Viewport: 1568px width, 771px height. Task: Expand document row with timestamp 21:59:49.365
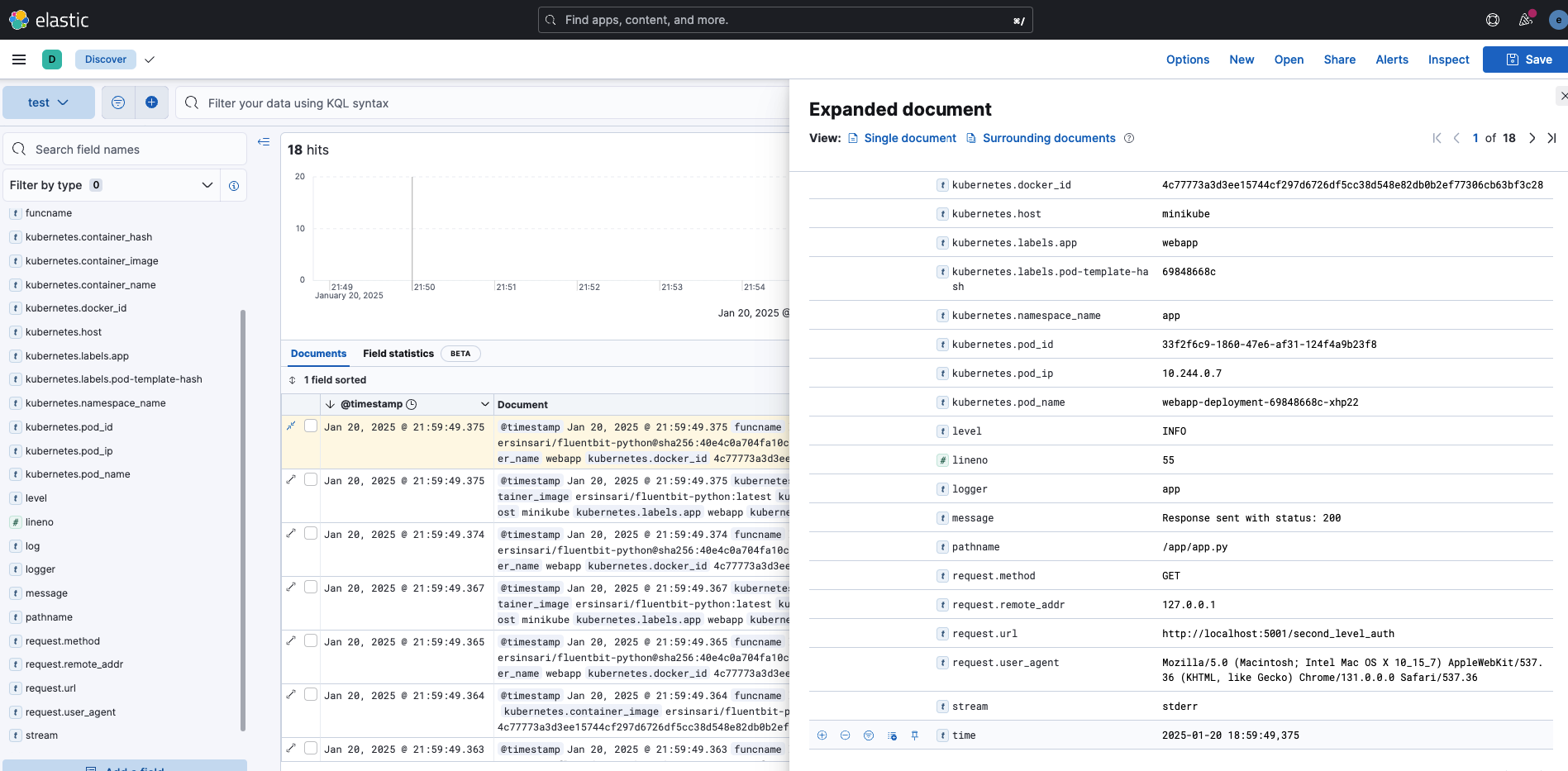(x=291, y=640)
